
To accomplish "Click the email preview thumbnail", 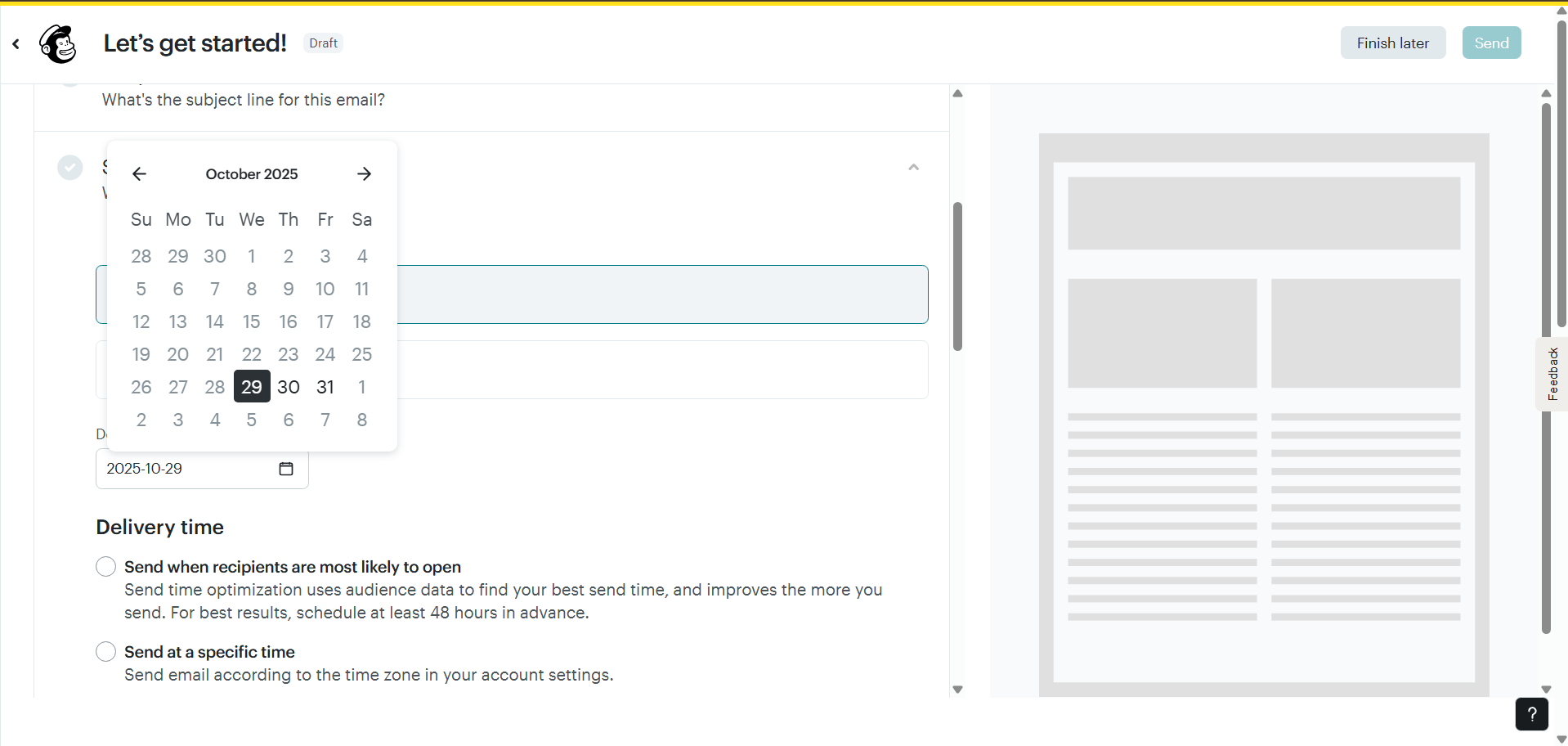I will 1263,409.
